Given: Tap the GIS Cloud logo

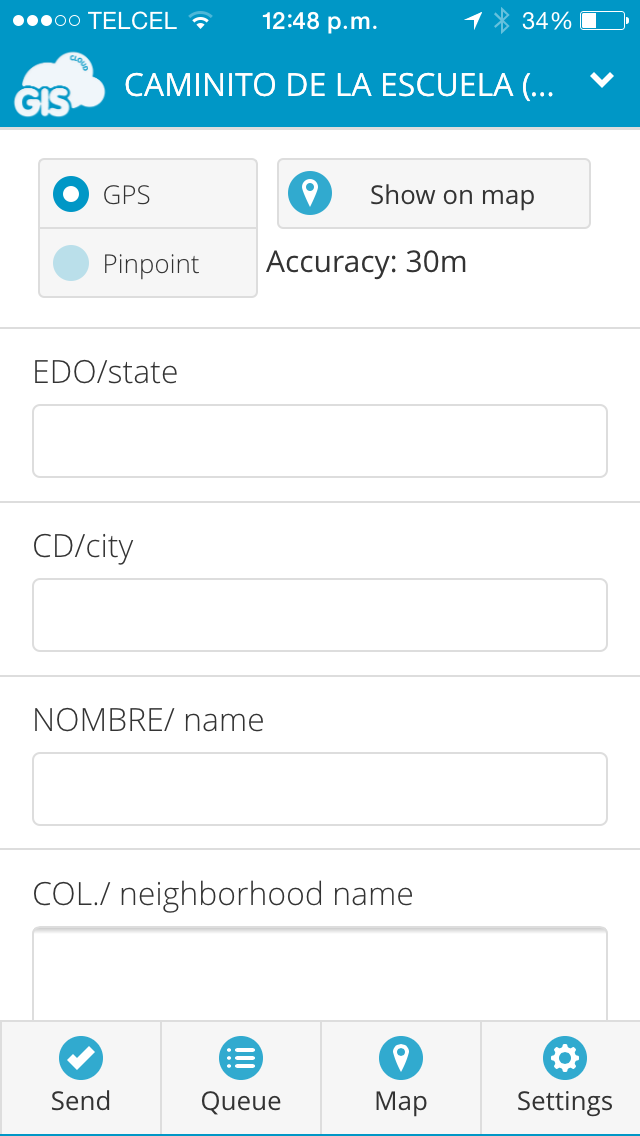Looking at the screenshot, I should click(x=58, y=86).
